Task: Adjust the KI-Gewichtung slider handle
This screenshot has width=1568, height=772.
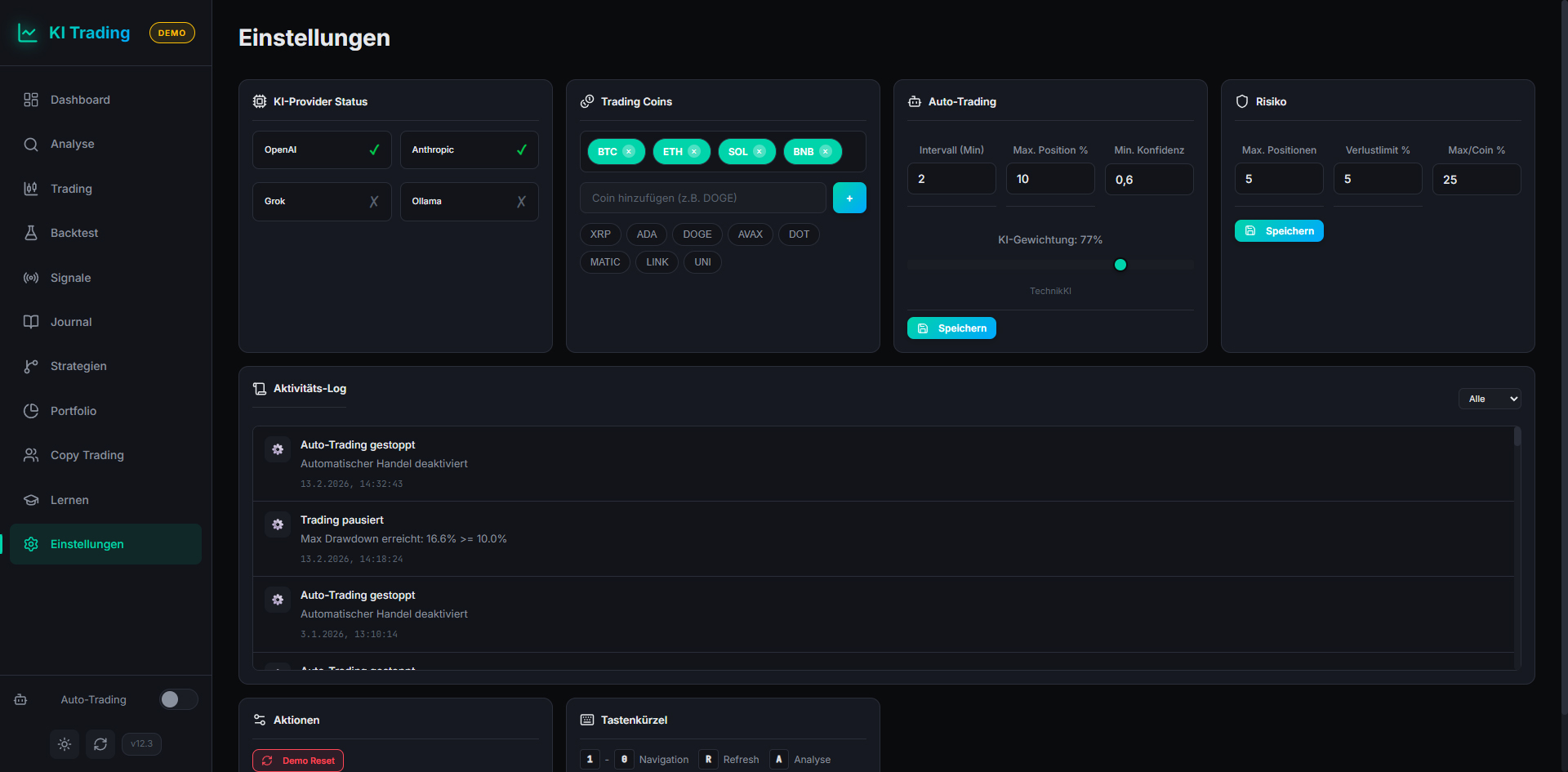Action: coord(1120,265)
